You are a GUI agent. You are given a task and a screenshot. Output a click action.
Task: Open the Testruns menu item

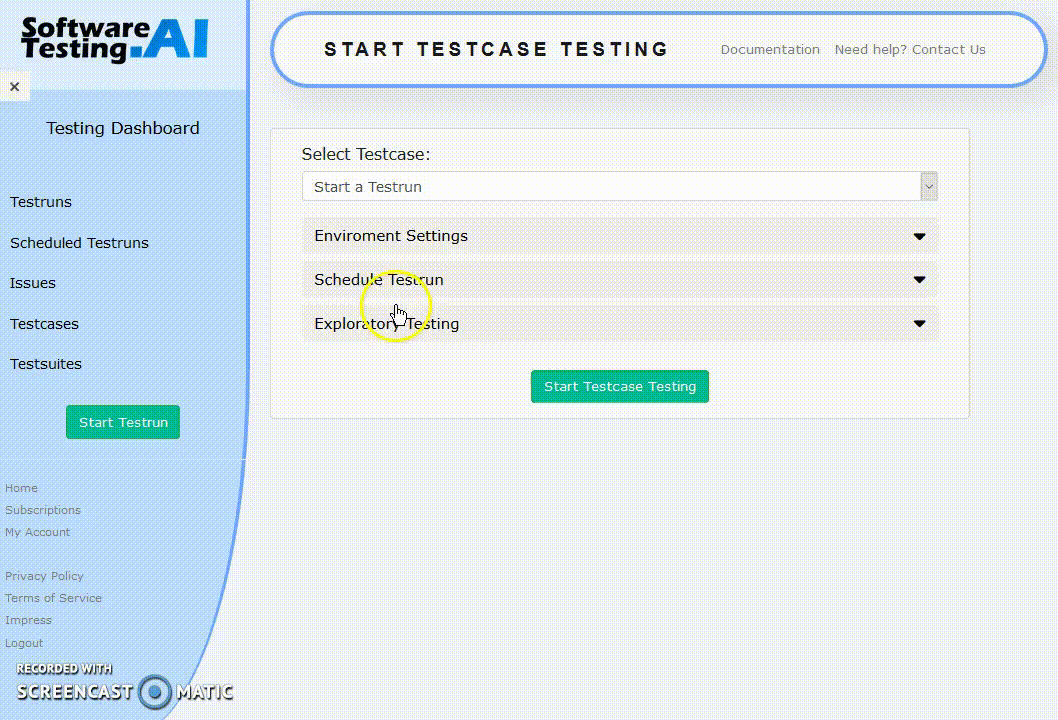(x=40, y=202)
